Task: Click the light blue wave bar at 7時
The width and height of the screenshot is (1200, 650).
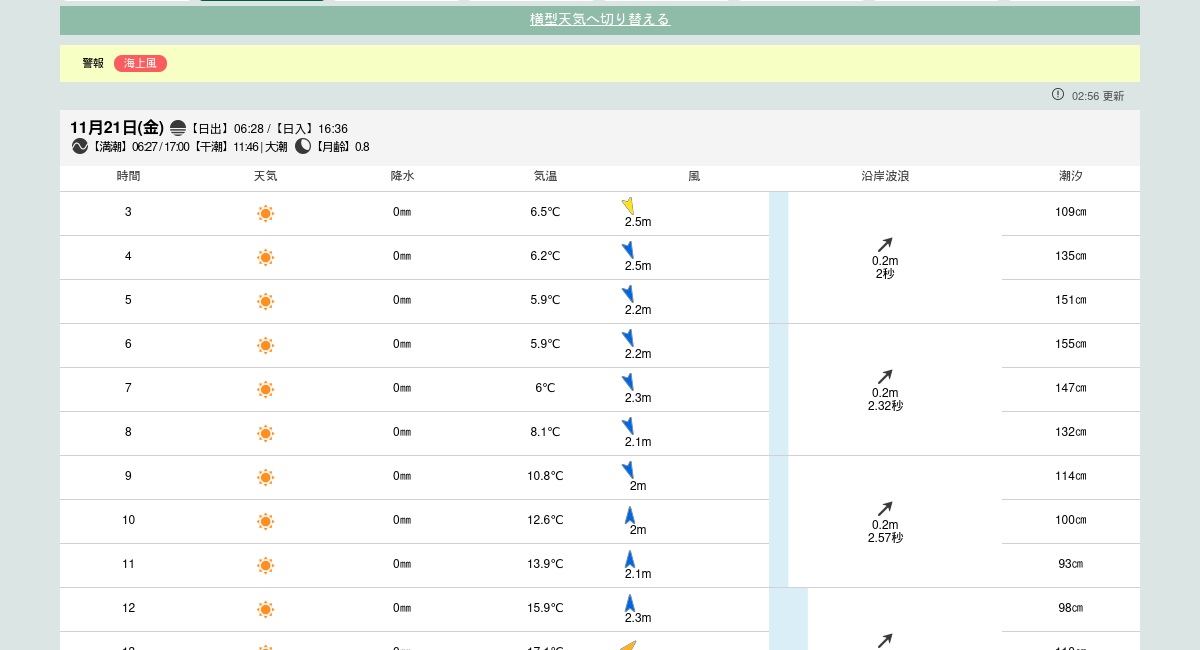Action: tap(778, 389)
